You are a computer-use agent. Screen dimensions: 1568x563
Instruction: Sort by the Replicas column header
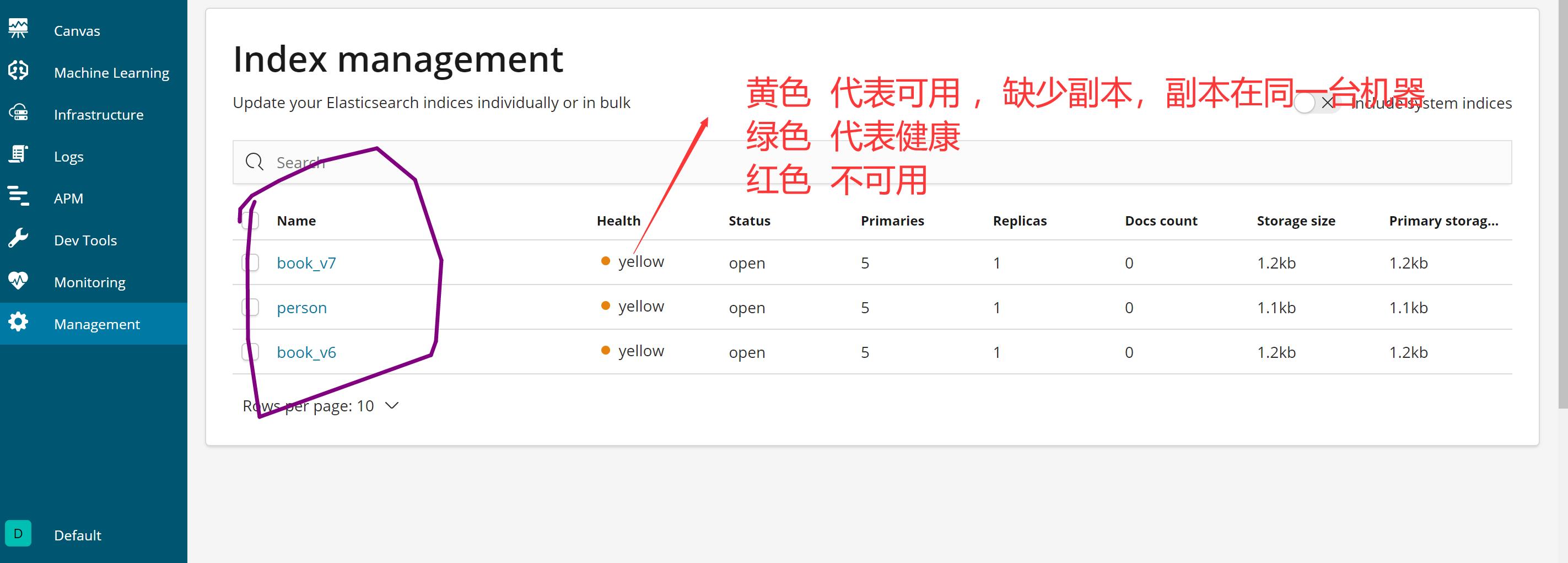pyautogui.click(x=1020, y=221)
